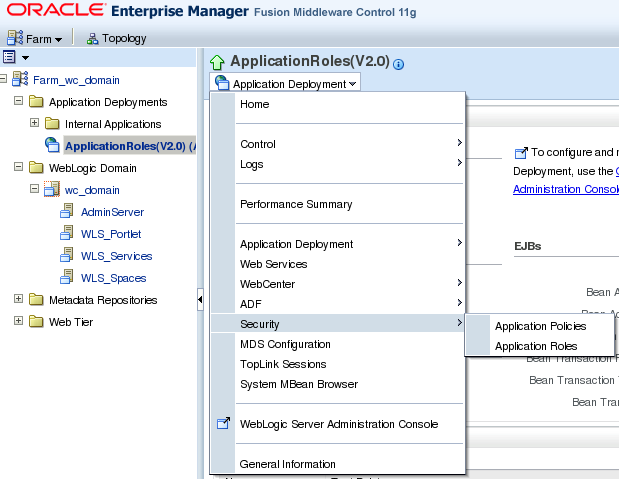Screen dimensions: 619x479
Task: Open the Control submenu
Action: click(351, 144)
